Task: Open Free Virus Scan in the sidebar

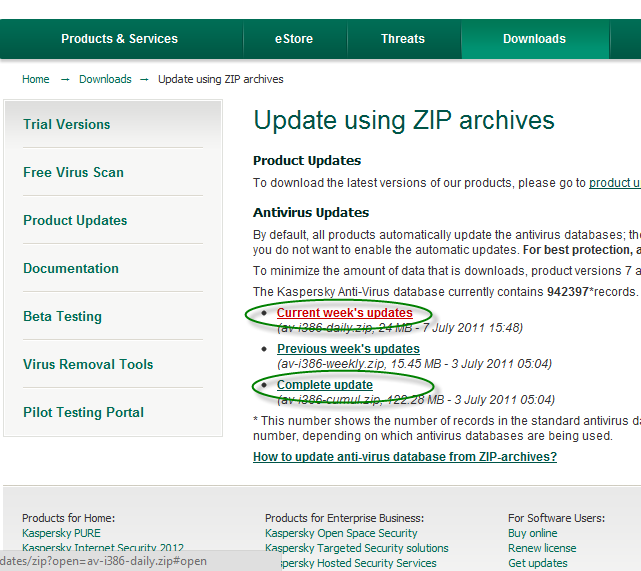Action: coord(73,172)
